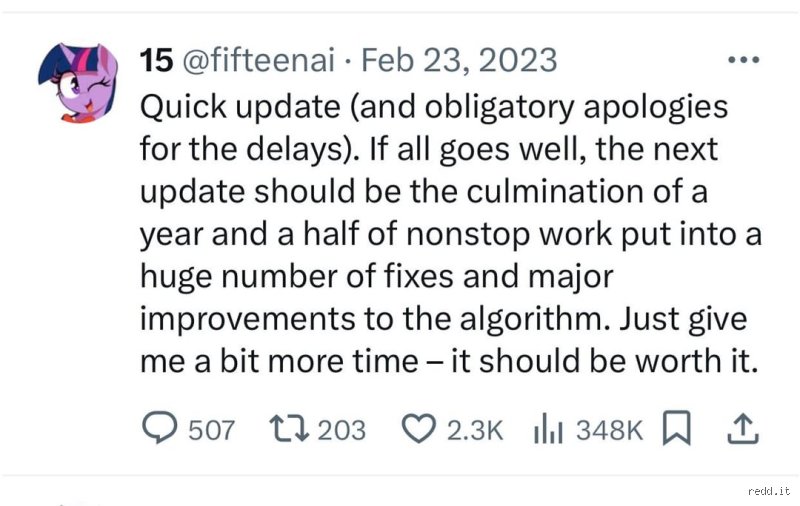Click the 2.3K likes count
Screen dimensions: 800x506
[x=475, y=430]
